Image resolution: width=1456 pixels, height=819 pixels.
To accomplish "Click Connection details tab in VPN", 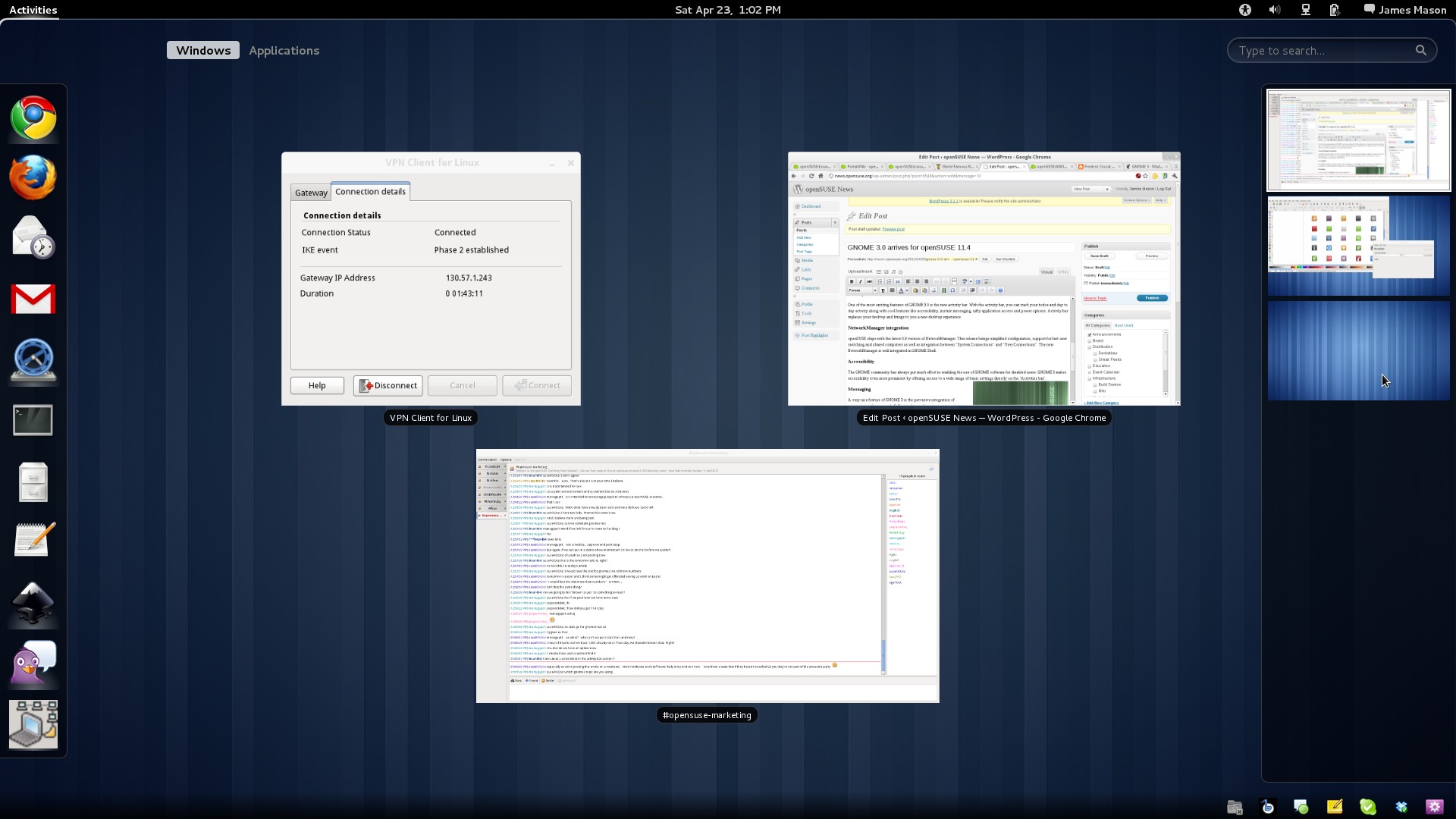I will pos(370,191).
